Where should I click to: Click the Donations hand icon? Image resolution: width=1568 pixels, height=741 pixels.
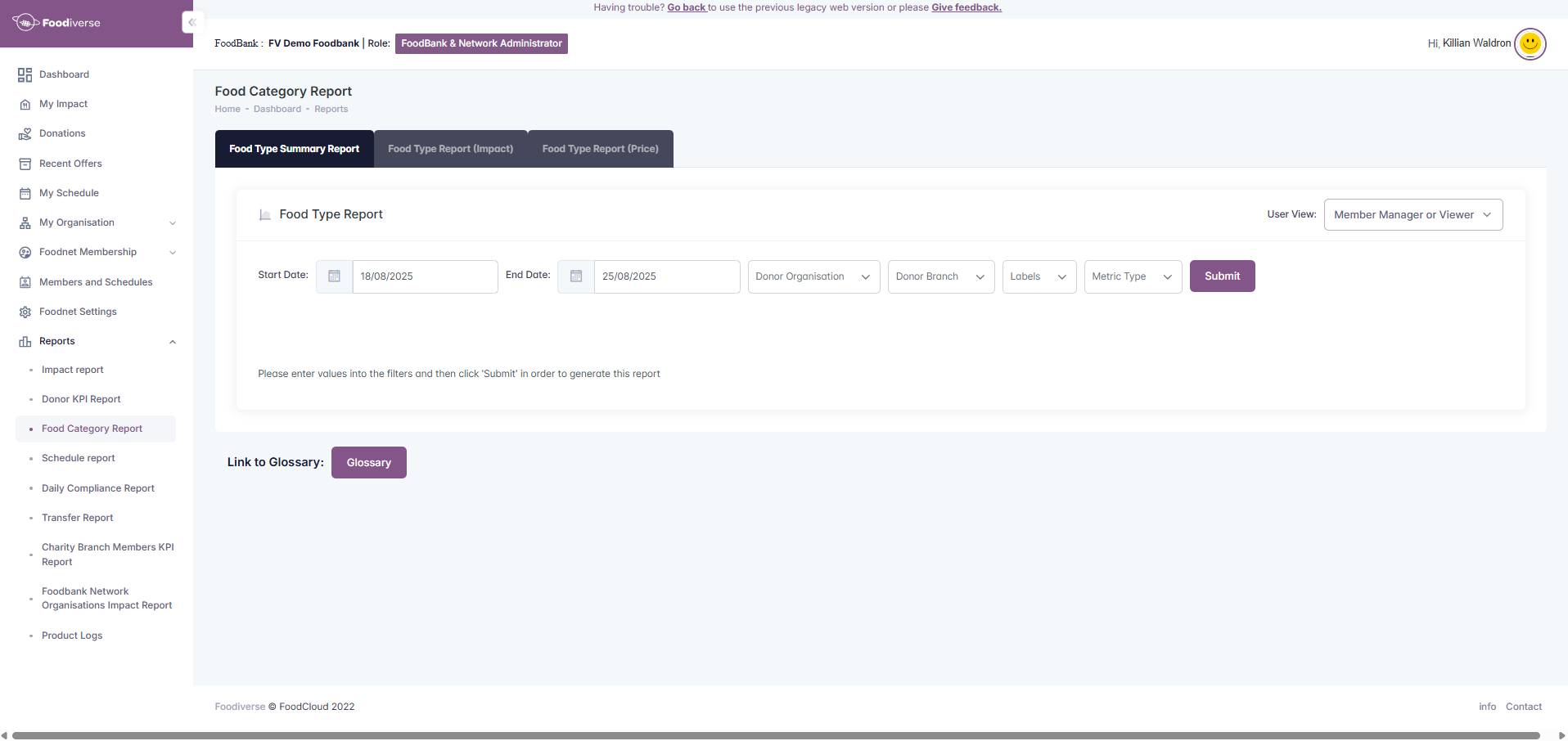(25, 134)
